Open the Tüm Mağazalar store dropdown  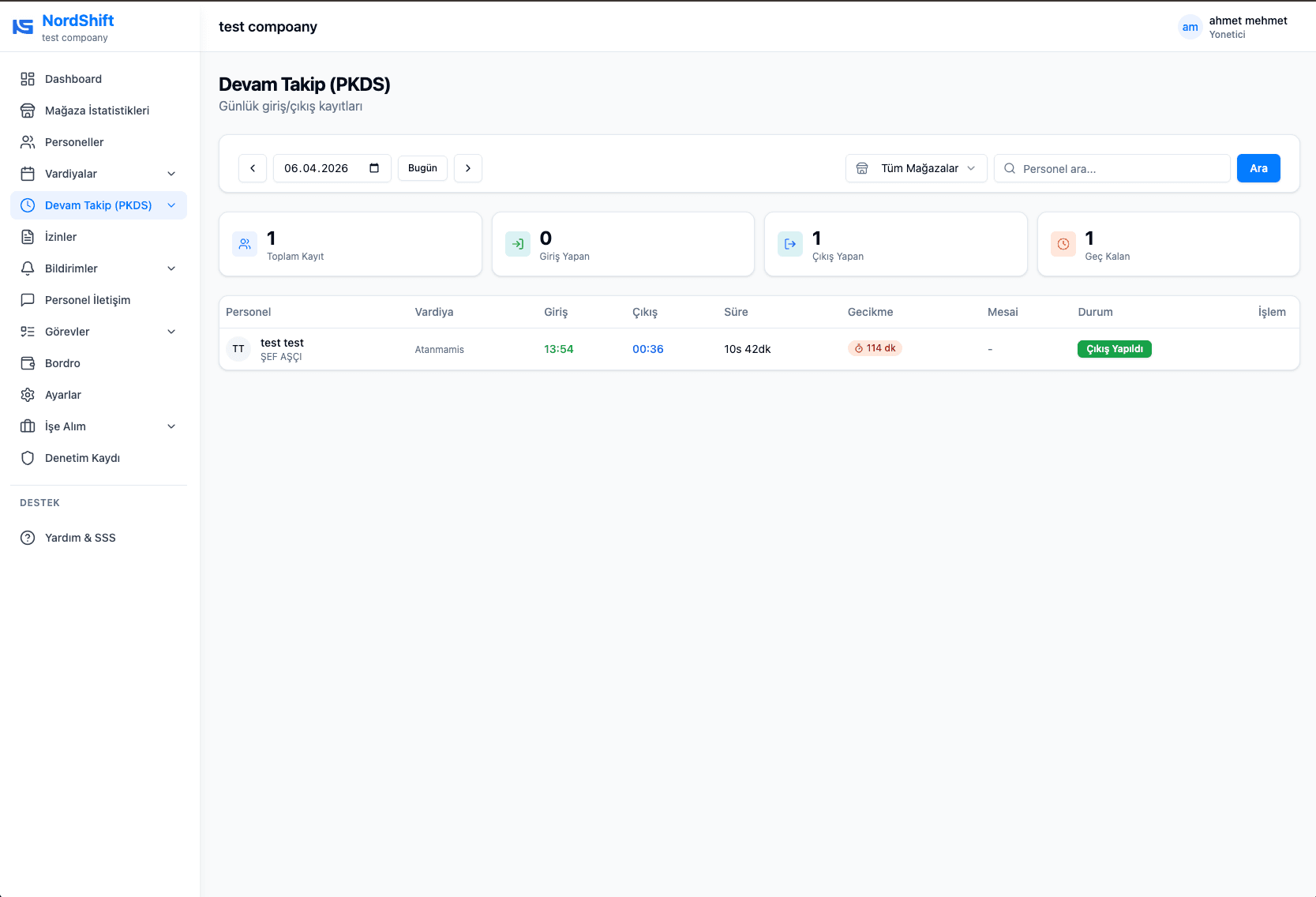(916, 168)
